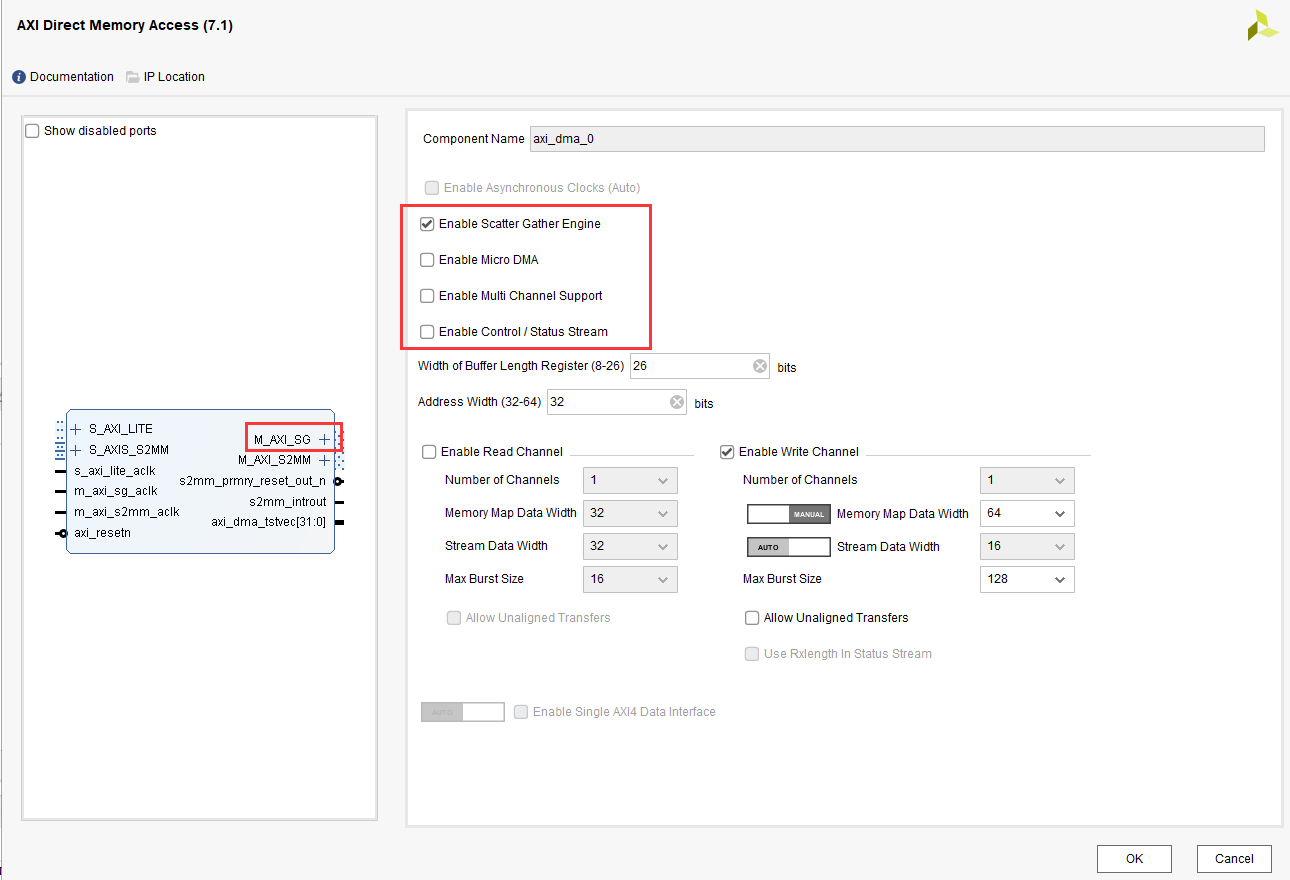Expand the S_AXIS_S2MM port plus icon

[x=76, y=450]
